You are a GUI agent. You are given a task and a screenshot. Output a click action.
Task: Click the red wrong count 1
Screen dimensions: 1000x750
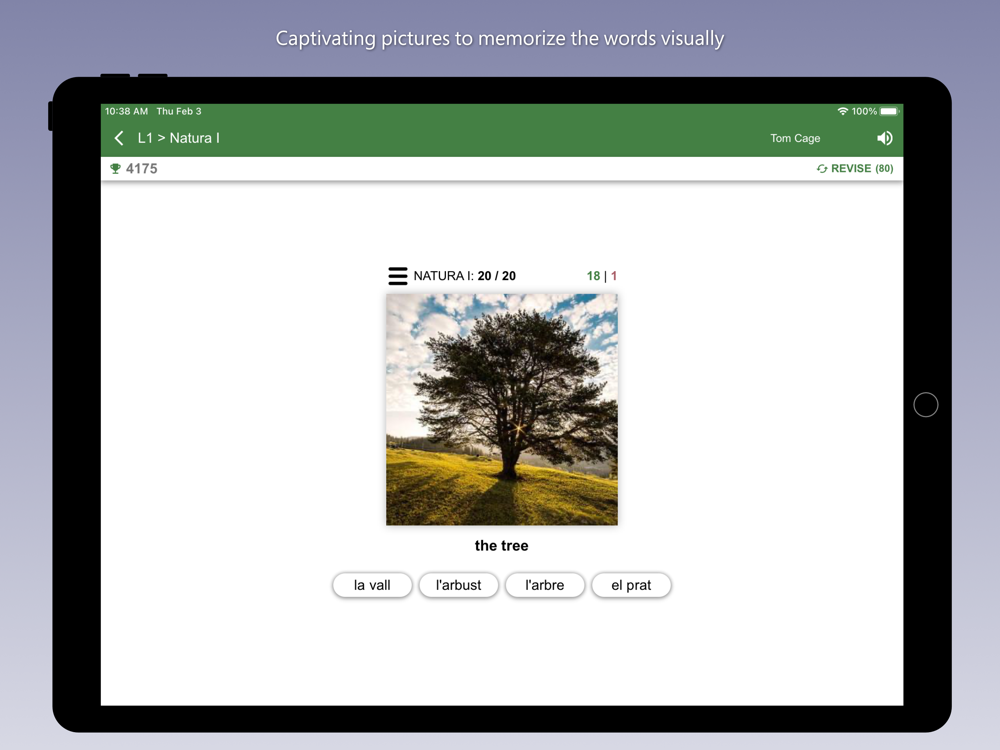coord(614,276)
